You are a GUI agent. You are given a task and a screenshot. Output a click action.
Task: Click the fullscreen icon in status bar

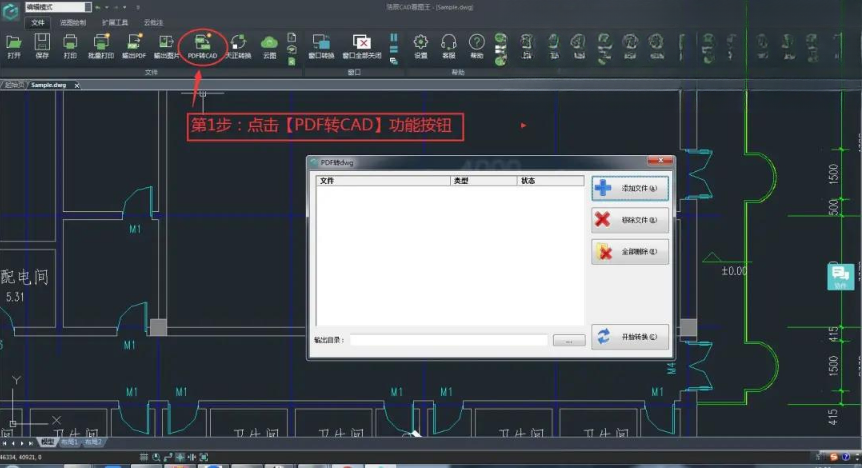(x=203, y=457)
